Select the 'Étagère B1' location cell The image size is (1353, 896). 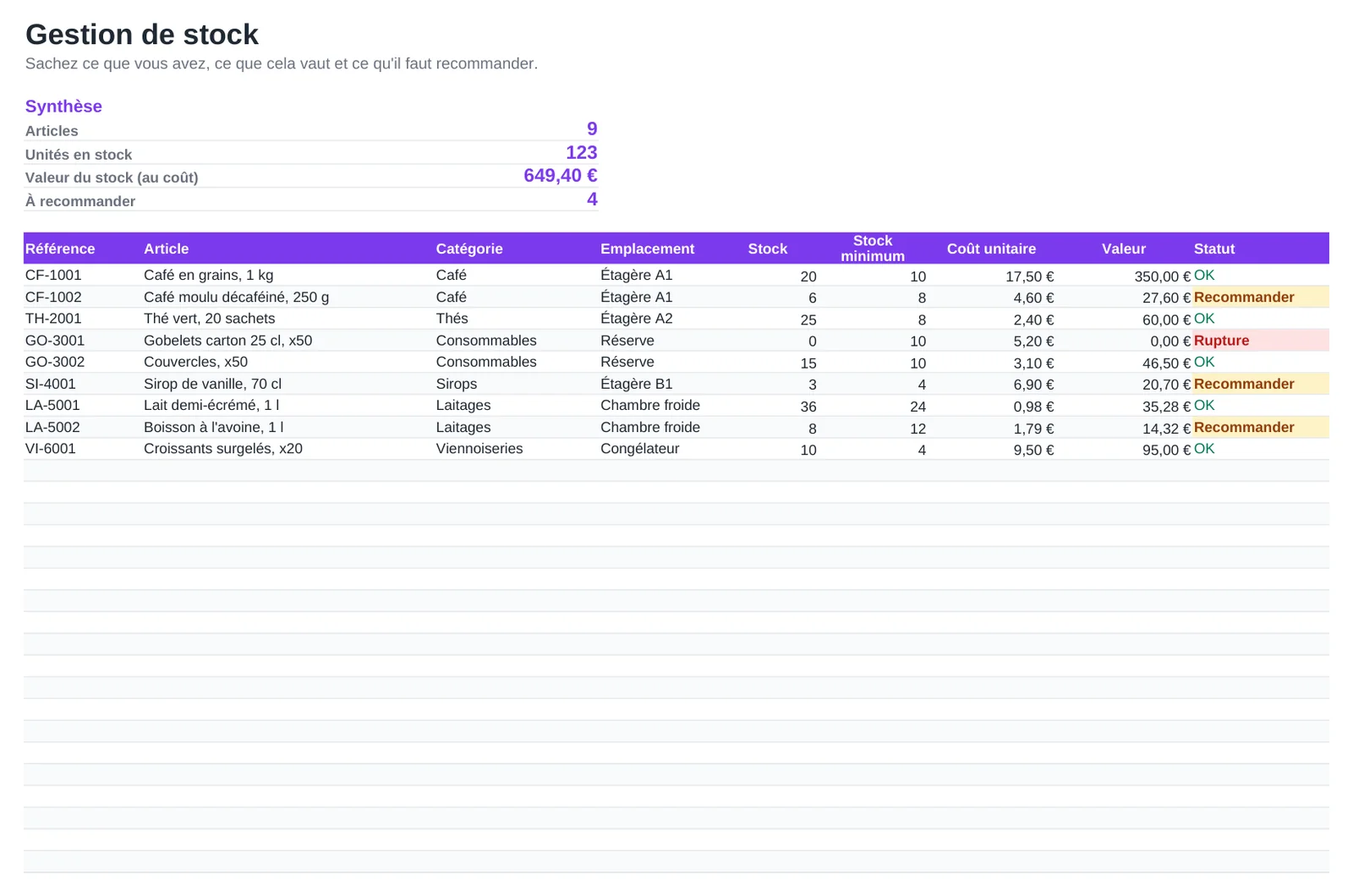pos(637,384)
